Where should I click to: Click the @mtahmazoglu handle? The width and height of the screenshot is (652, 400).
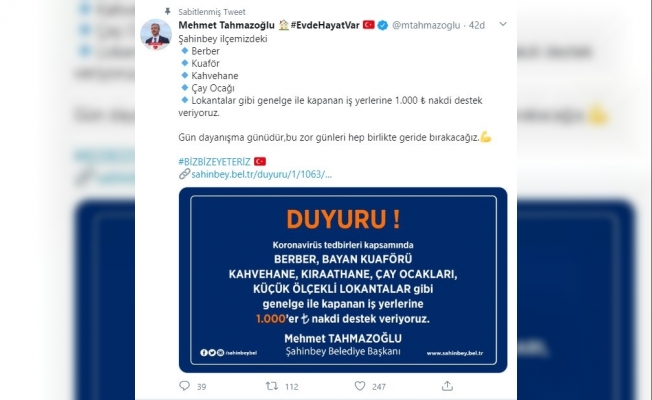426,25
